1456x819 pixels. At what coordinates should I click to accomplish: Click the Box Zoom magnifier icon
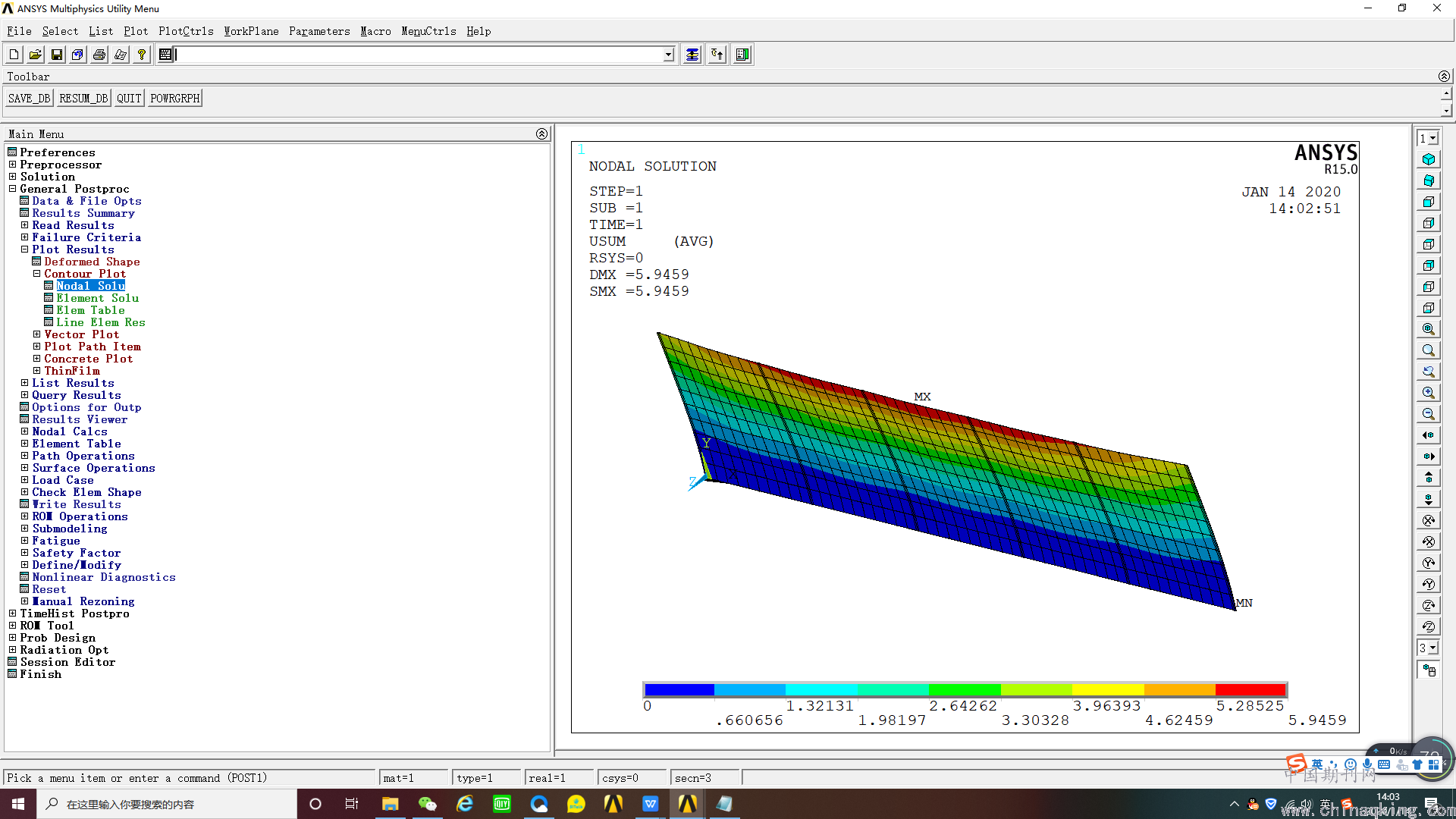1429,350
